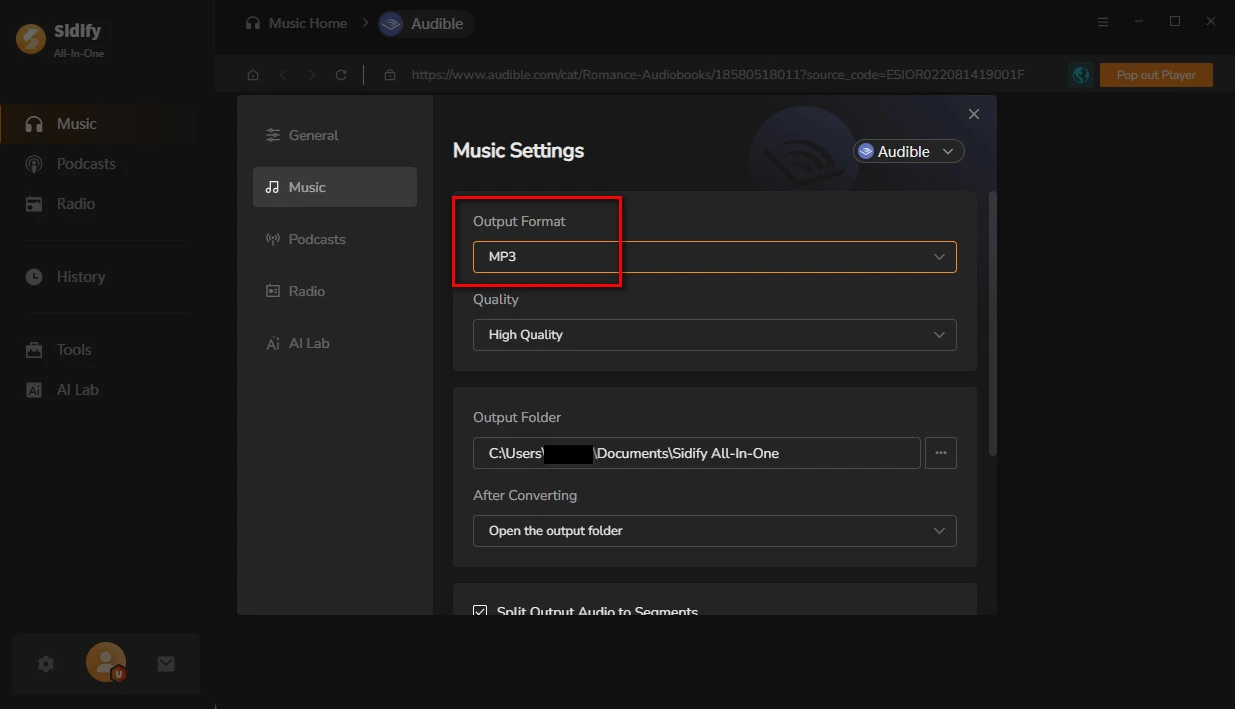Click the address bar lock icon
The width and height of the screenshot is (1235, 709).
pos(390,75)
